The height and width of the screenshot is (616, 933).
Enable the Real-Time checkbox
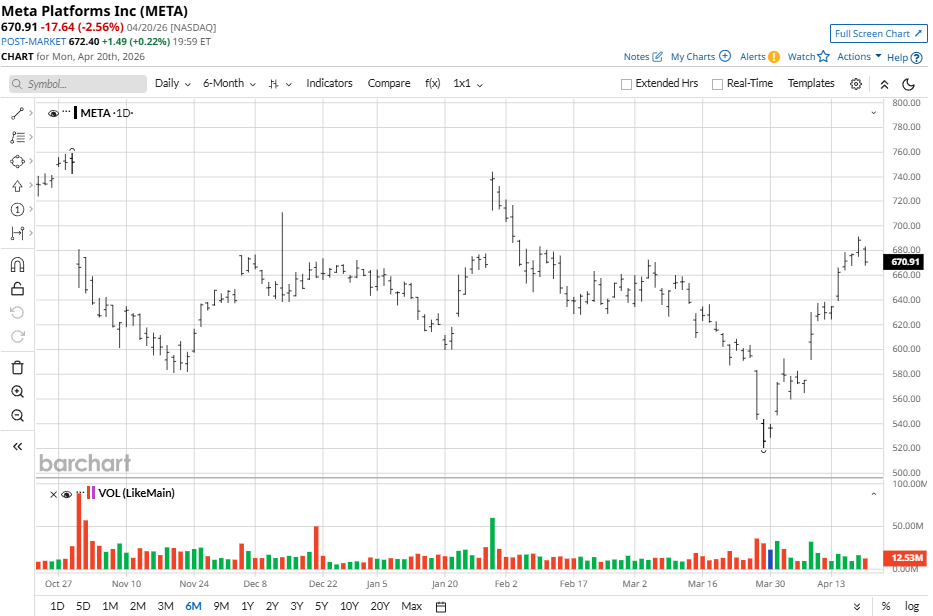pyautogui.click(x=718, y=84)
